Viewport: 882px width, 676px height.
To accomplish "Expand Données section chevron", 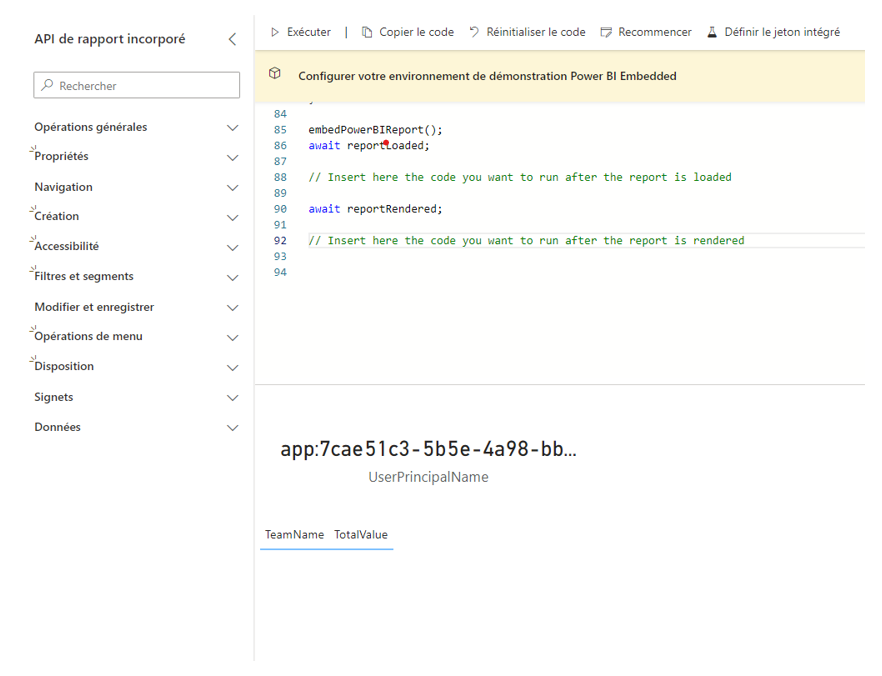I will pos(232,427).
